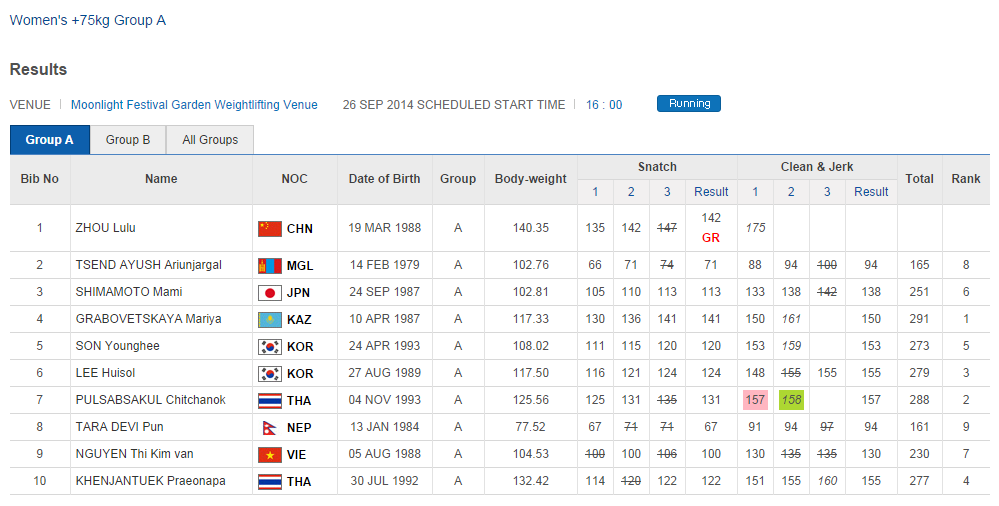This screenshot has width=999, height=506.
Task: Click the Mongolia flag icon
Action: point(269,266)
